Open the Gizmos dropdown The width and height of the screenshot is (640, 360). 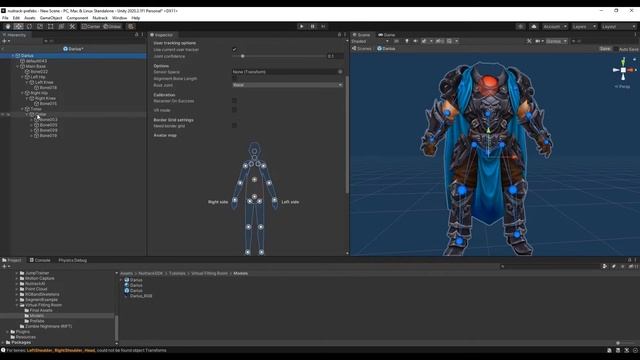coord(556,41)
